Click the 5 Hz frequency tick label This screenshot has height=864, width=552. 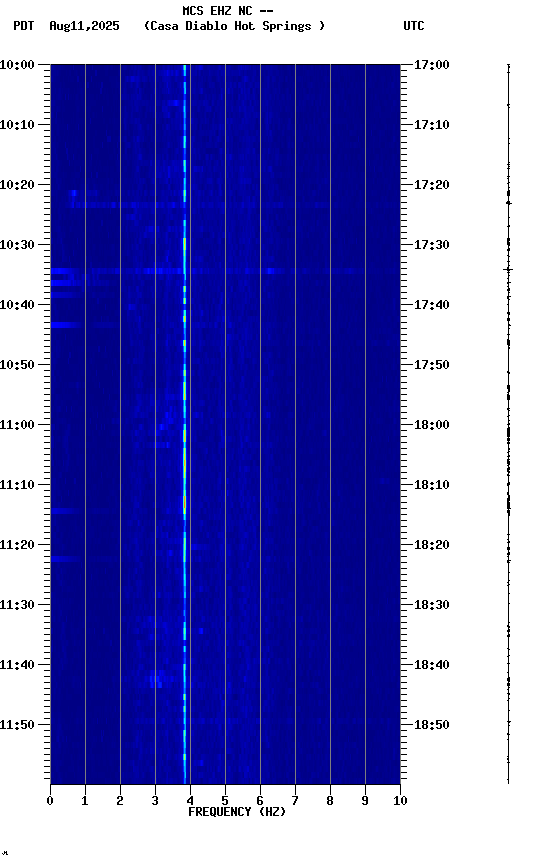click(225, 801)
